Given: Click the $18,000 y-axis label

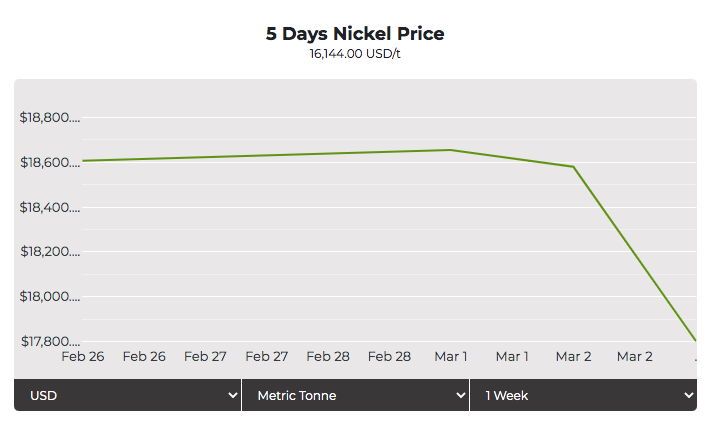Looking at the screenshot, I should [x=49, y=297].
